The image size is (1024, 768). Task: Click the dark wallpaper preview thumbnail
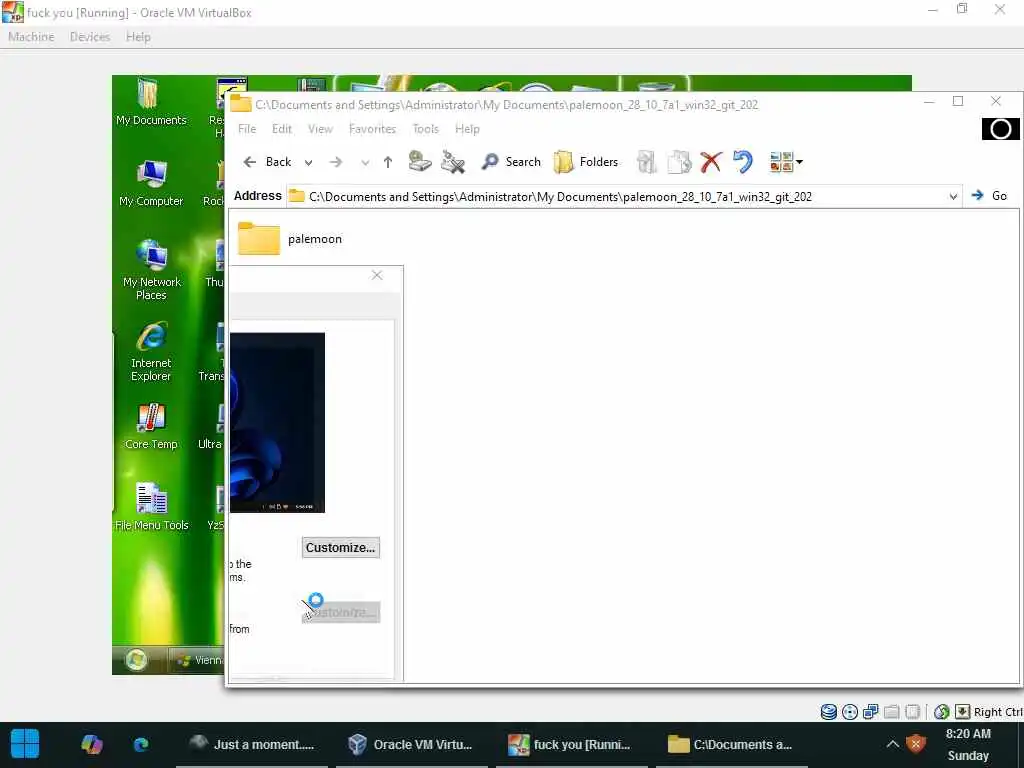(278, 423)
